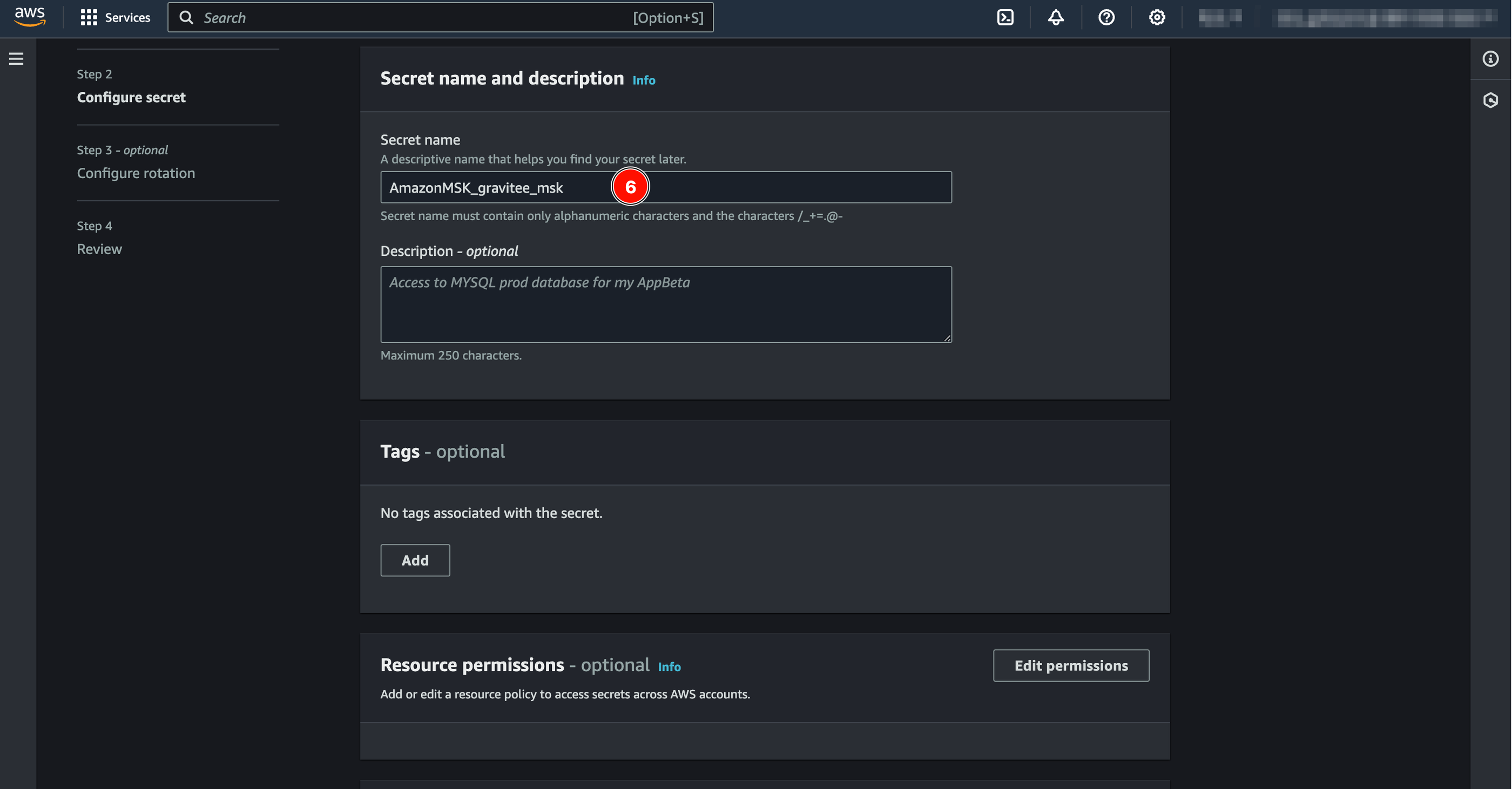Open Info link beside Resource permissions
This screenshot has height=789, width=1512.
(669, 667)
